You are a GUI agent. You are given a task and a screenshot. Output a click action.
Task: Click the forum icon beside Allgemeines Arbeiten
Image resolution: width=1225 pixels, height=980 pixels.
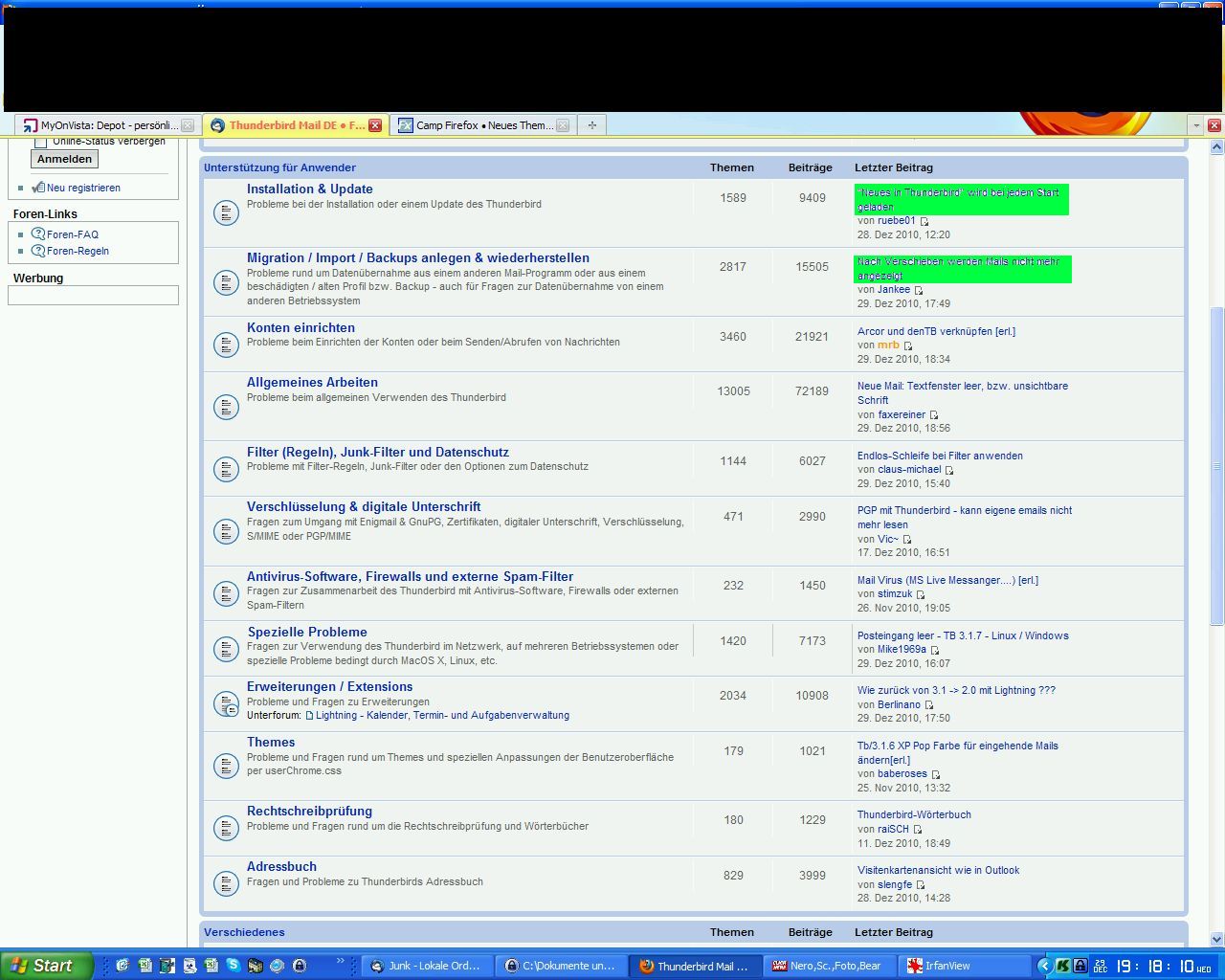226,407
